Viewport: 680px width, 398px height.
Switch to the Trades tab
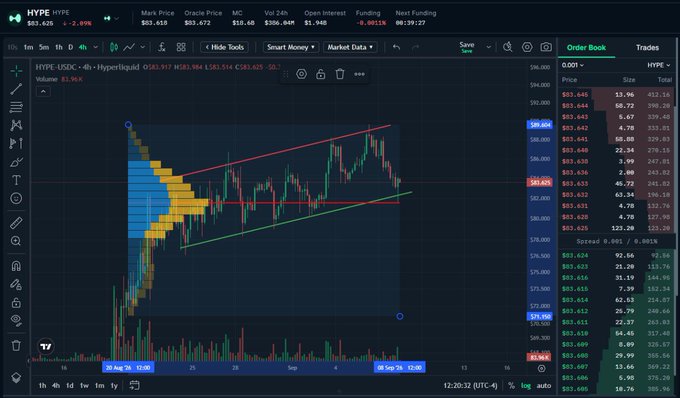coord(647,48)
